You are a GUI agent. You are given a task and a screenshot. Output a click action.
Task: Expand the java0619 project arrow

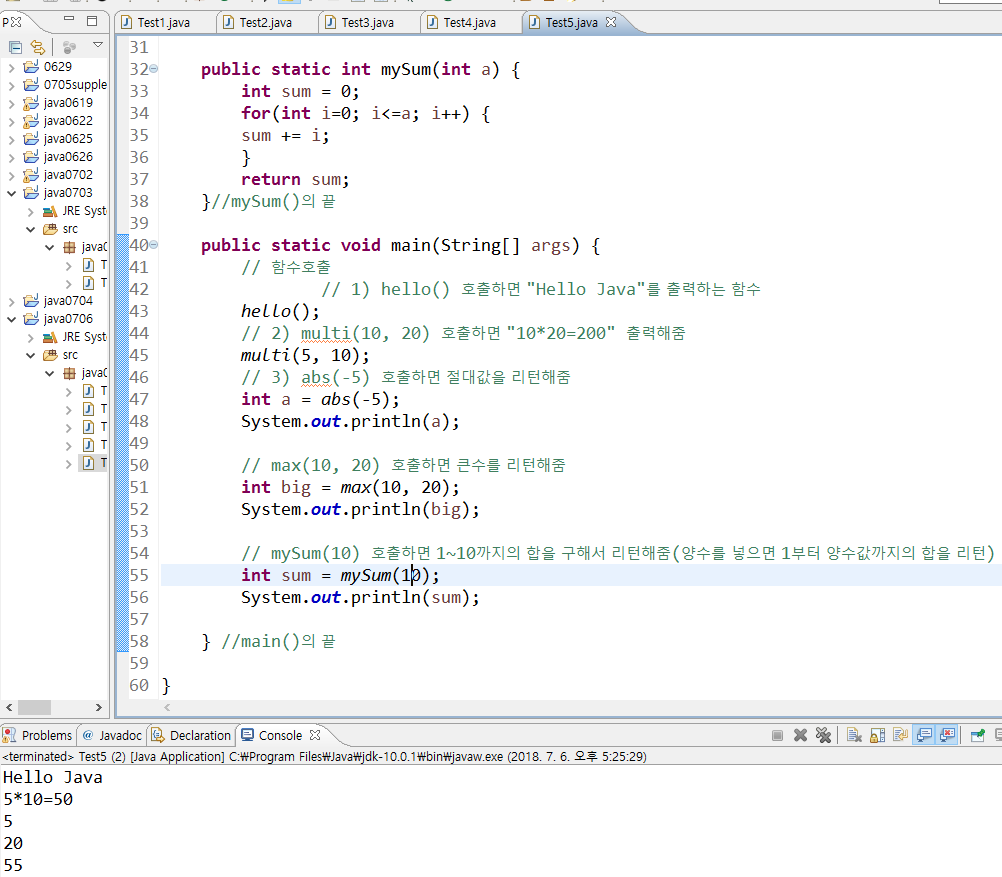12,103
